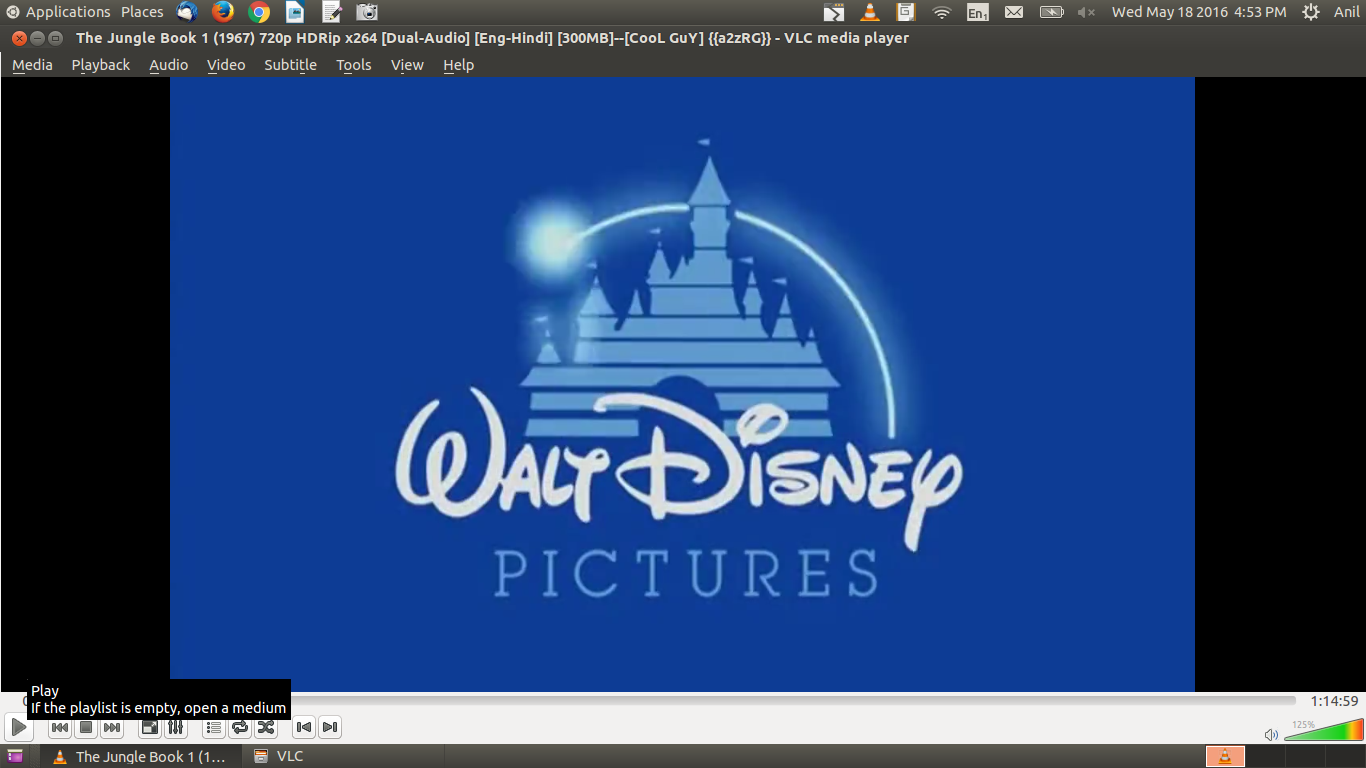Click the Ubuntu logo on top panel
The image size is (1366, 768).
(x=13, y=12)
